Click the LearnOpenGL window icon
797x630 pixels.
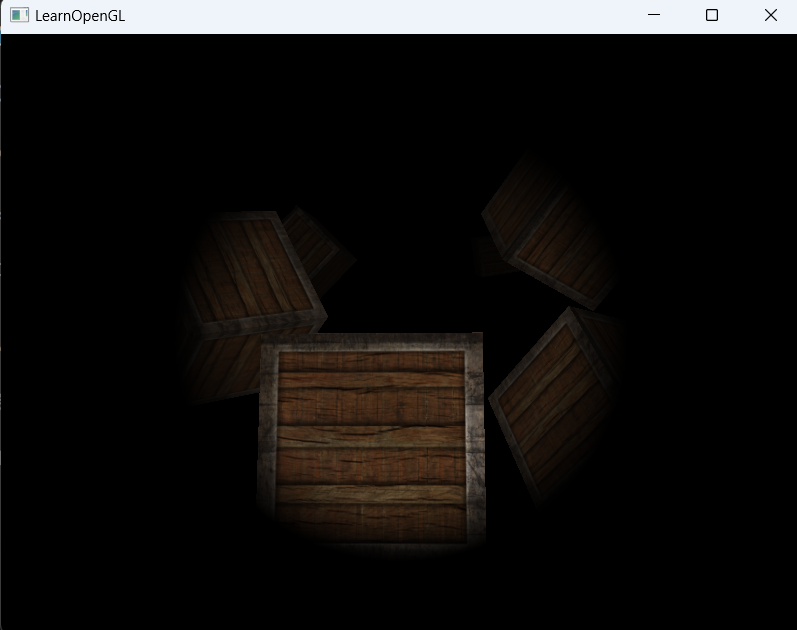(19, 16)
